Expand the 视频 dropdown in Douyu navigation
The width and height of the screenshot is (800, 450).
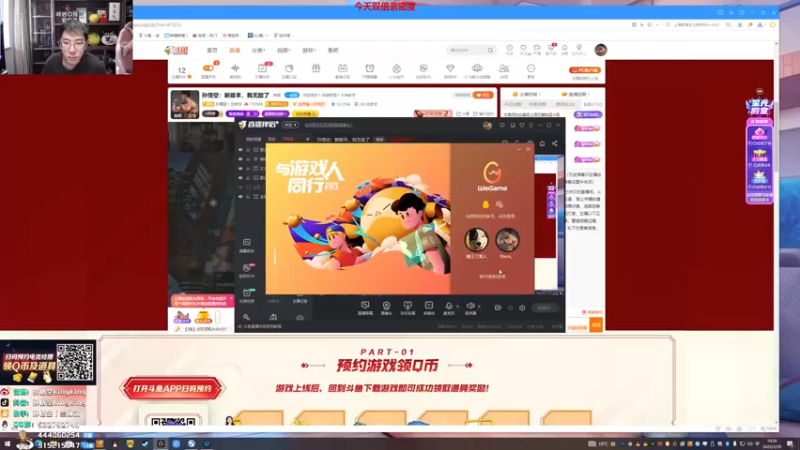[283, 51]
